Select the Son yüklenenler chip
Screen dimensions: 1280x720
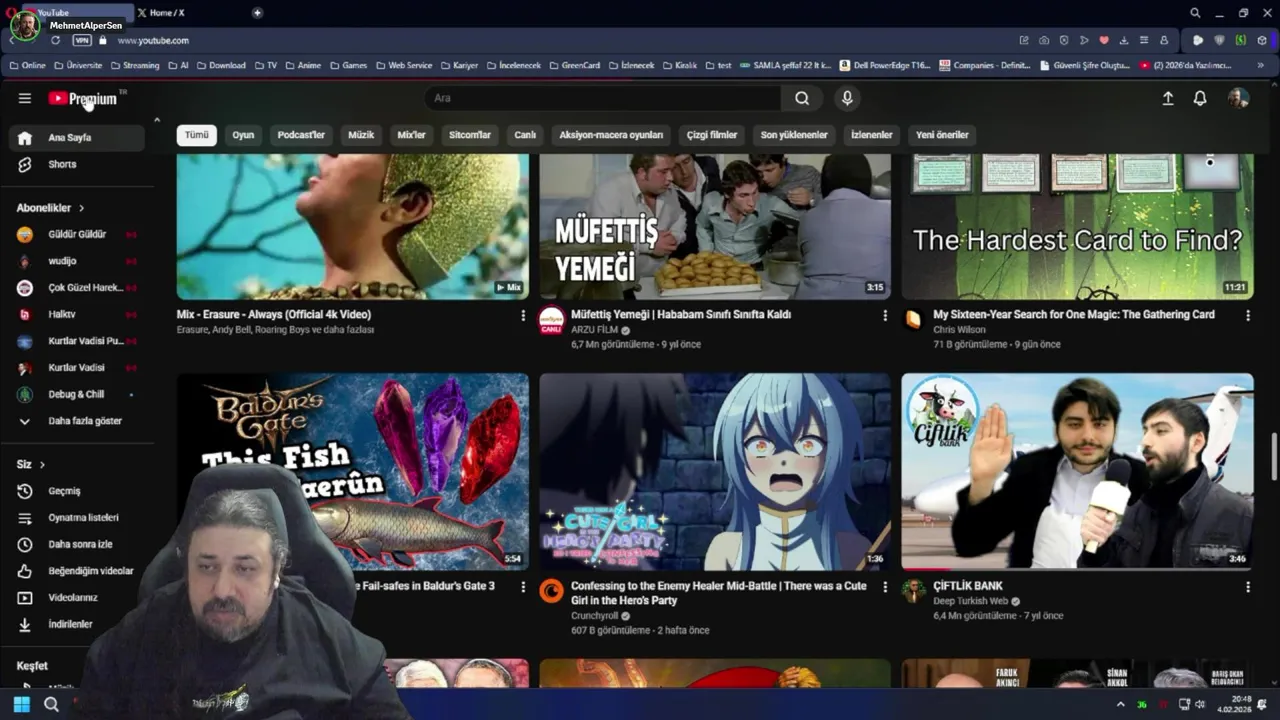click(794, 135)
